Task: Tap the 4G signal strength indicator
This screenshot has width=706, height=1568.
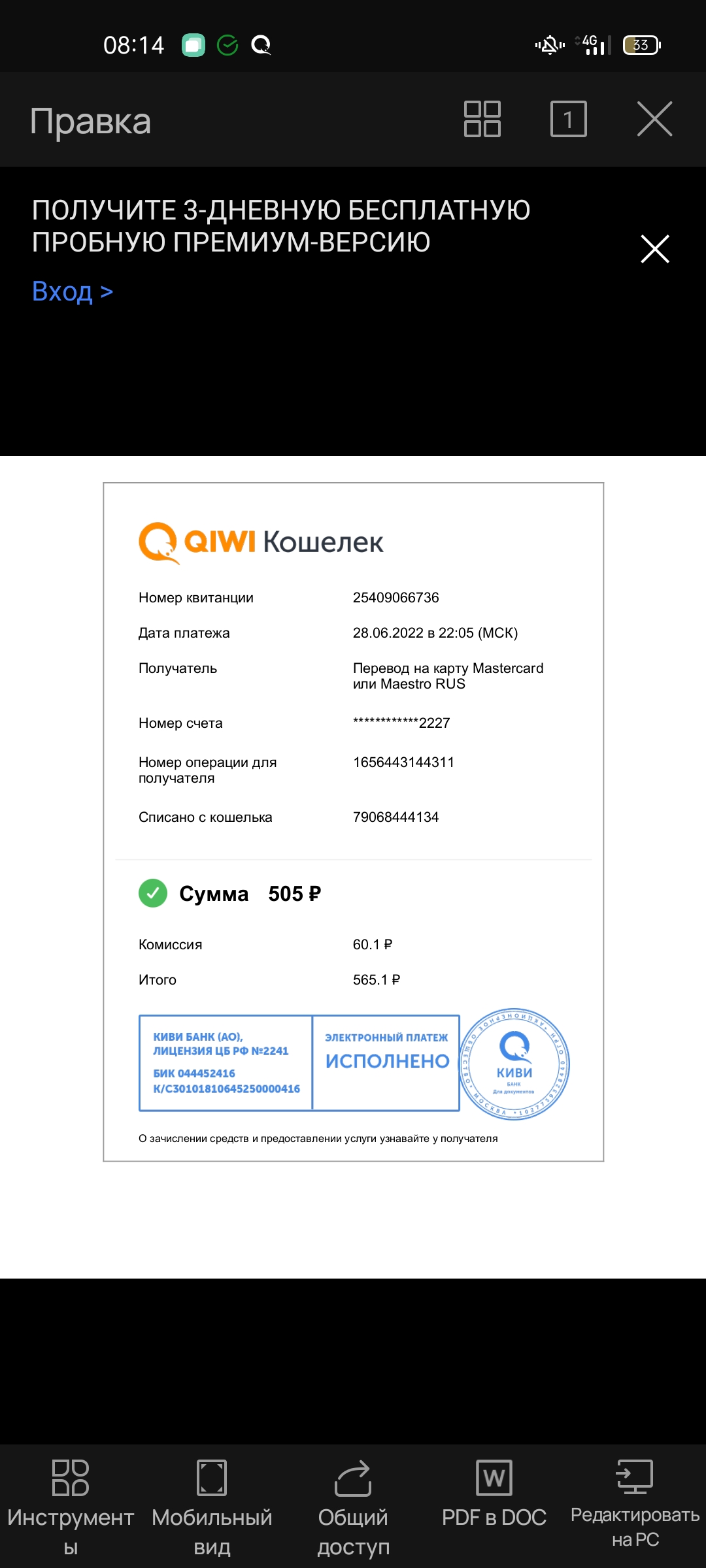Action: tap(594, 45)
